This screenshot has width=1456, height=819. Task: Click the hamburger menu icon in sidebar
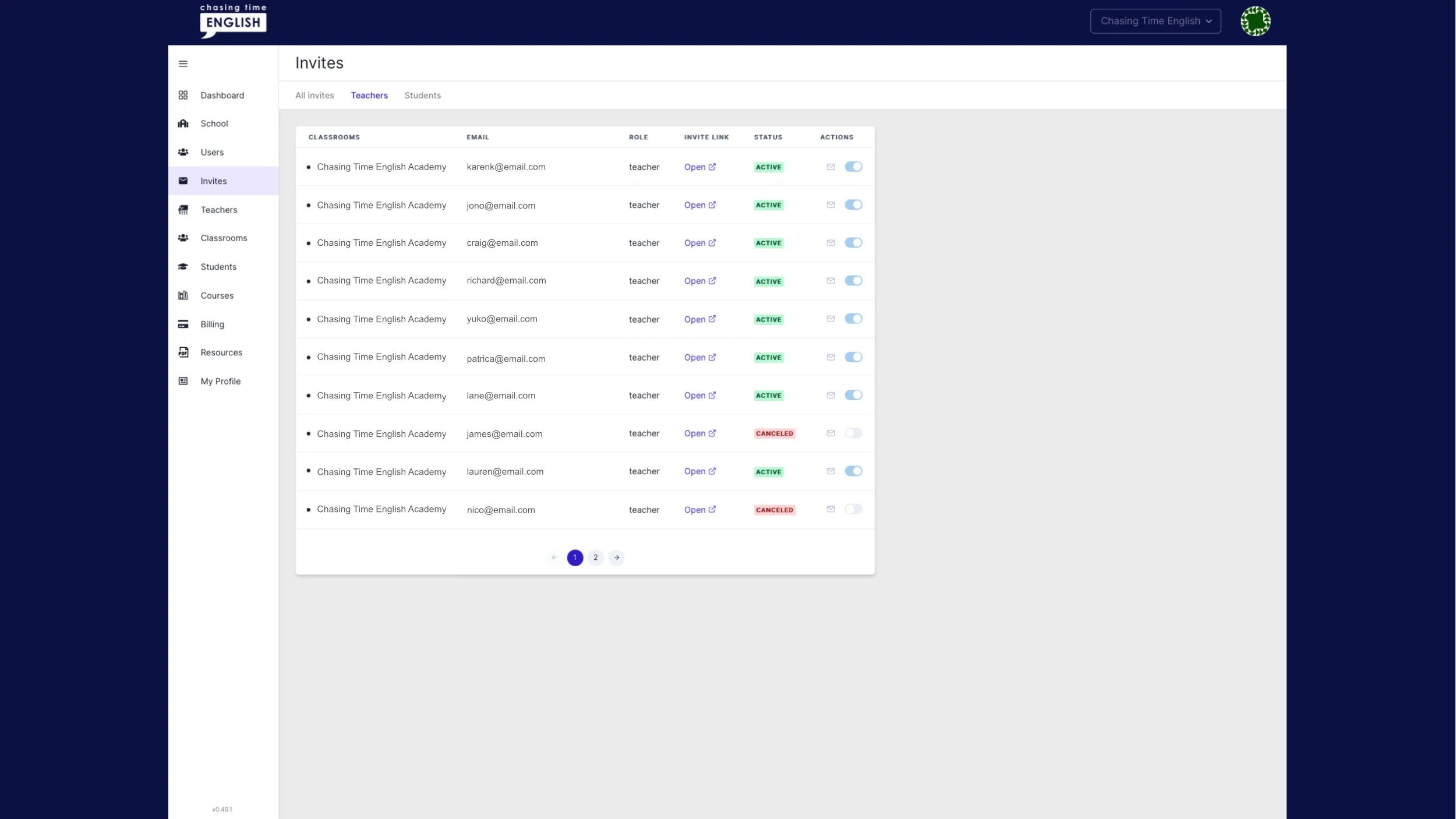[x=183, y=63]
